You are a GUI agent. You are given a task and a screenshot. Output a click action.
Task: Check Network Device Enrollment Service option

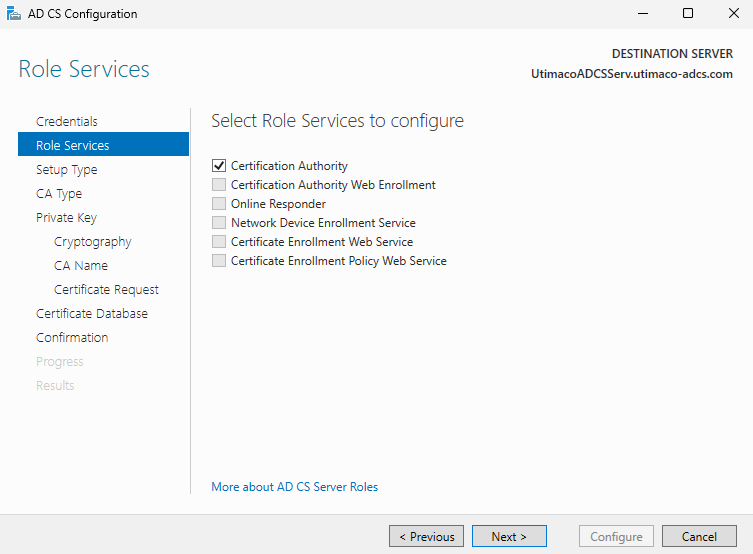219,223
